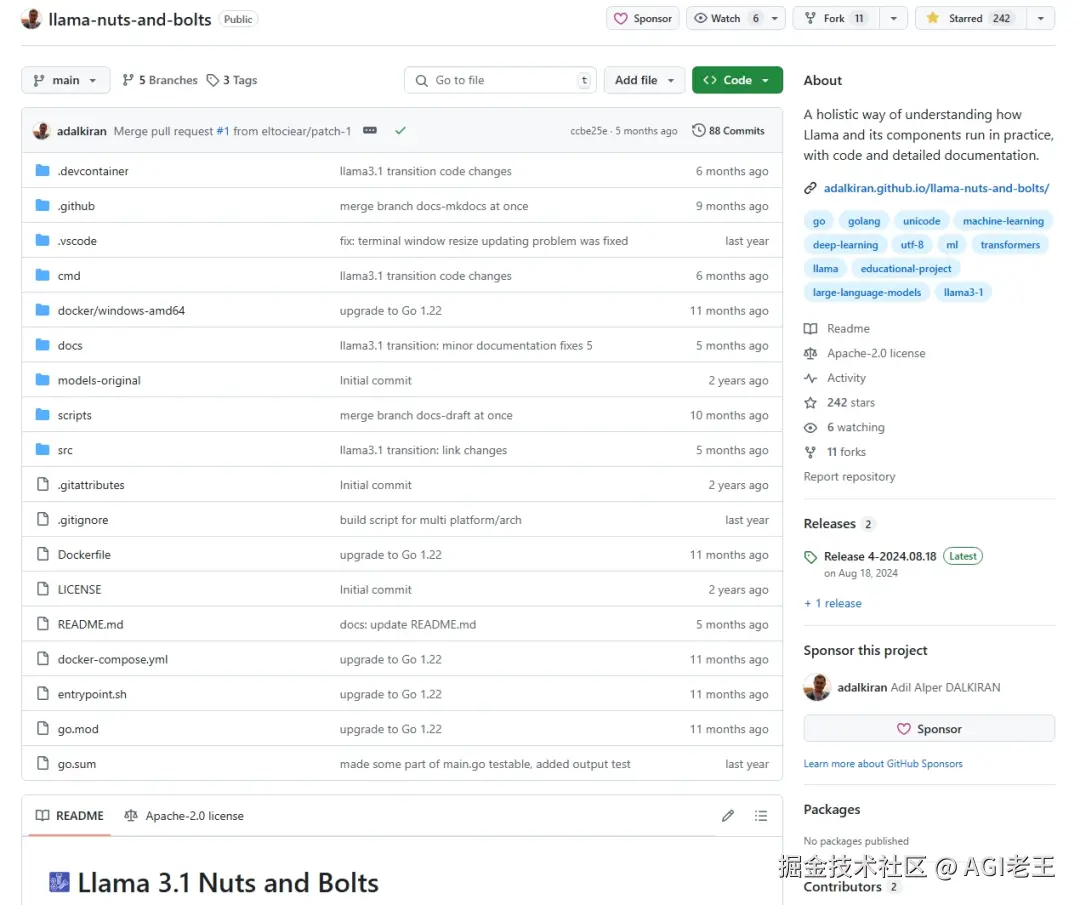Click the green commit status checkmark
The height and width of the screenshot is (905, 1080).
click(x=400, y=130)
